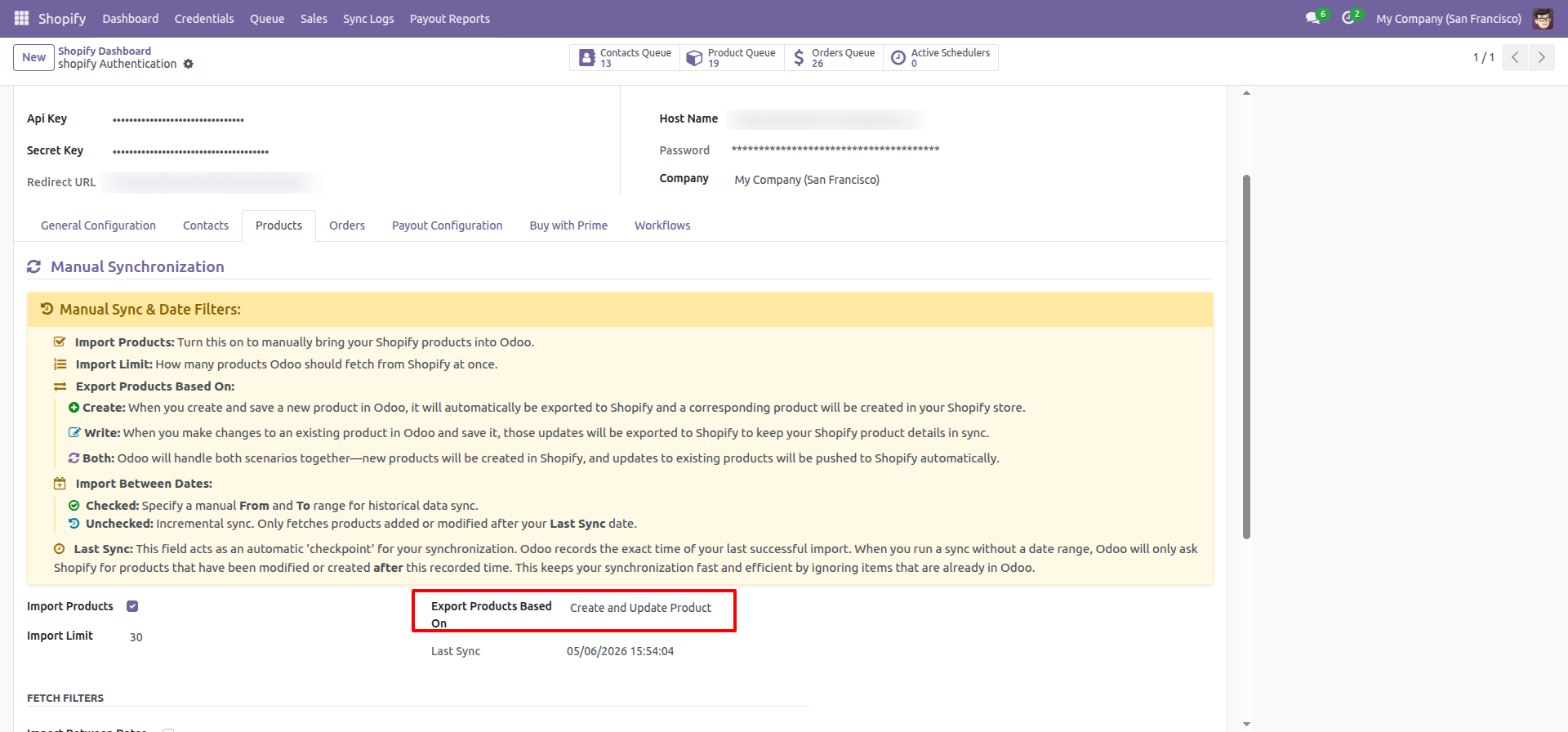This screenshot has width=1568, height=732.
Task: Open the Dashboard menu
Action: tap(131, 18)
